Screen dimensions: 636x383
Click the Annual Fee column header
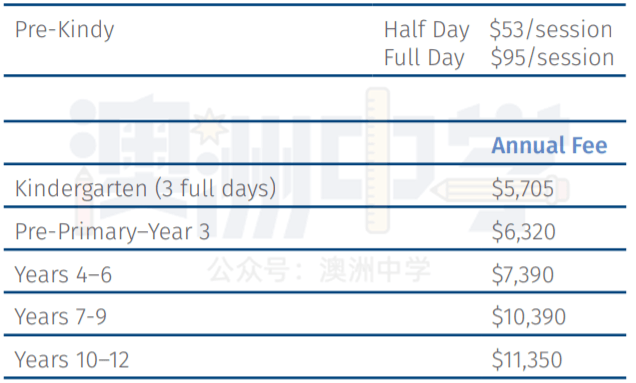point(549,145)
